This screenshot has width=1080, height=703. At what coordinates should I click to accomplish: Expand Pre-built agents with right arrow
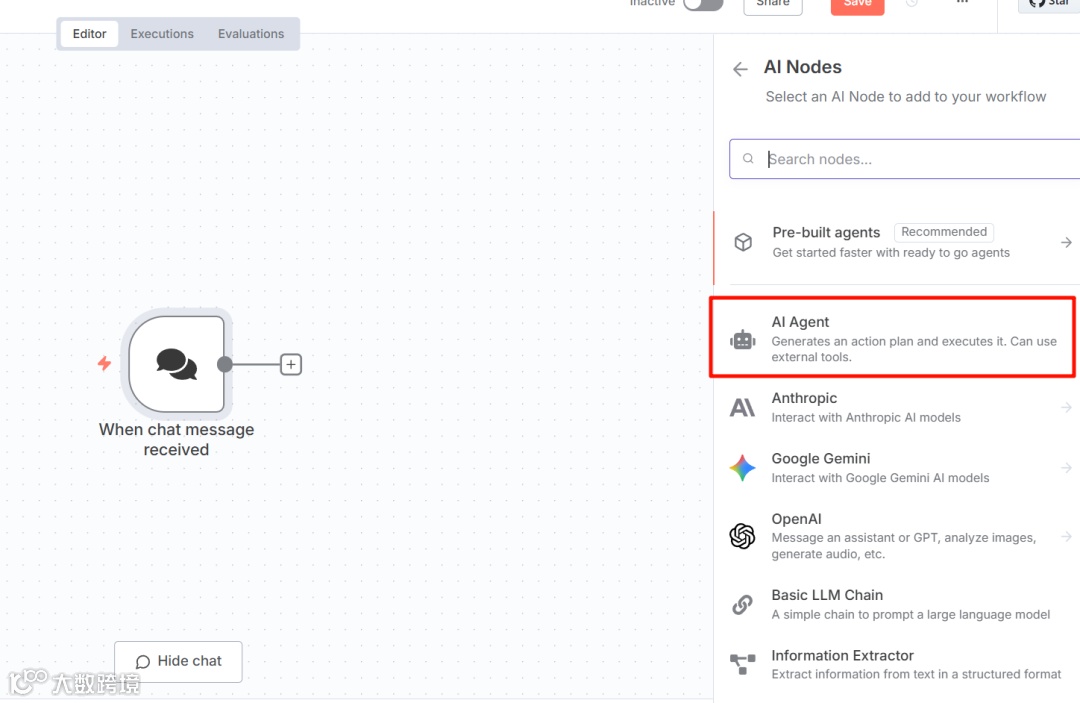[1066, 242]
